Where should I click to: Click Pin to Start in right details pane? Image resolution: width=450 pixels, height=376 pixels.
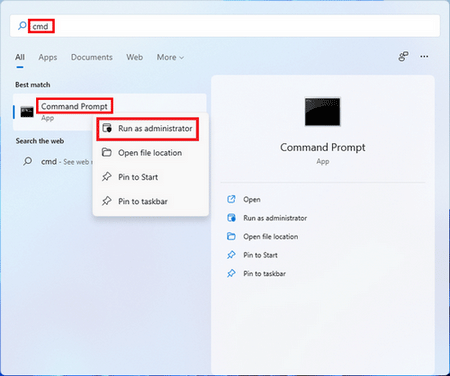pos(260,255)
